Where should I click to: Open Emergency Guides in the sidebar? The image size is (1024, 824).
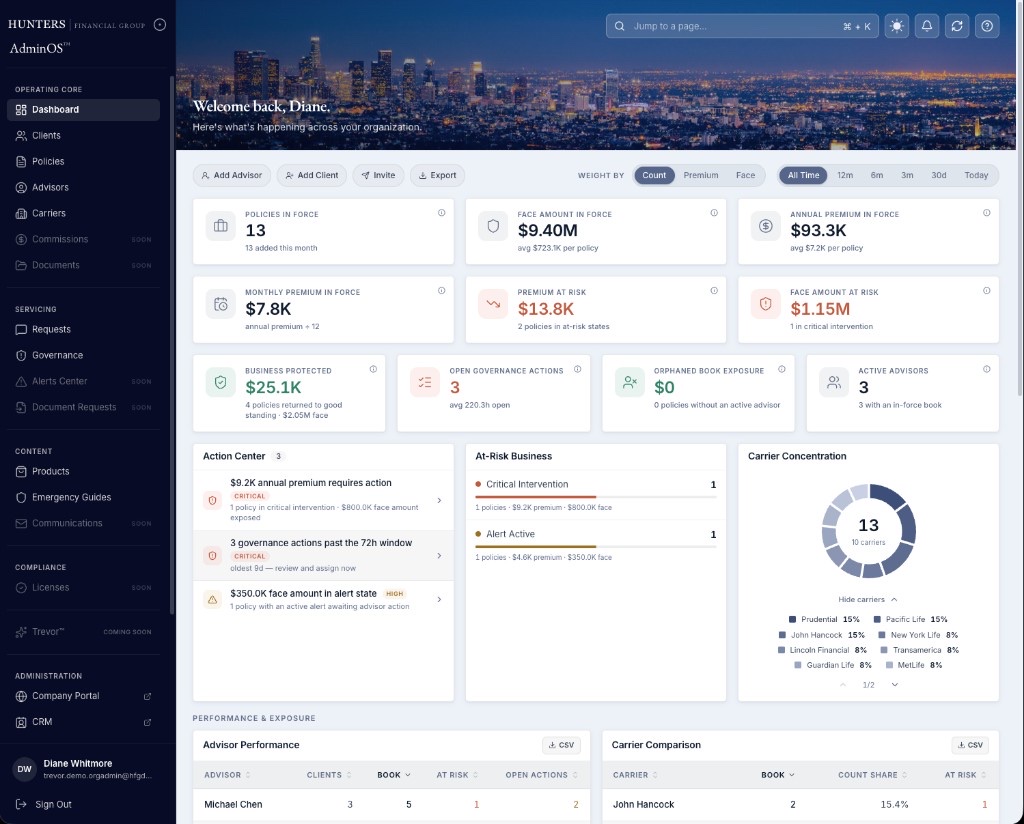pos(83,498)
